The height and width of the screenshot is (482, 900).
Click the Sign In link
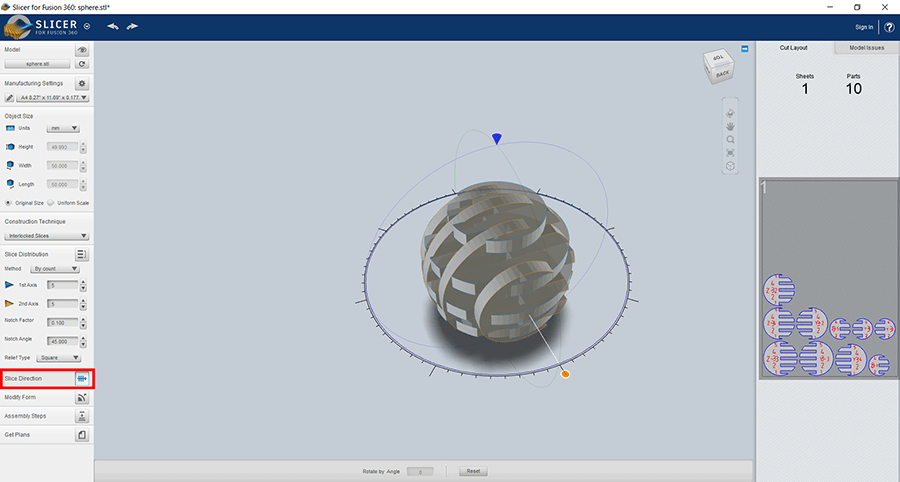click(x=864, y=27)
